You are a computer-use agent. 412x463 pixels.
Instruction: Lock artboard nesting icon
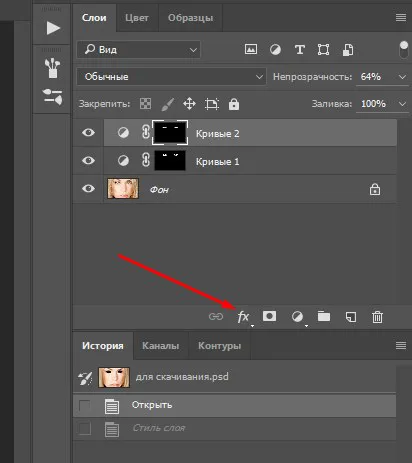212,104
